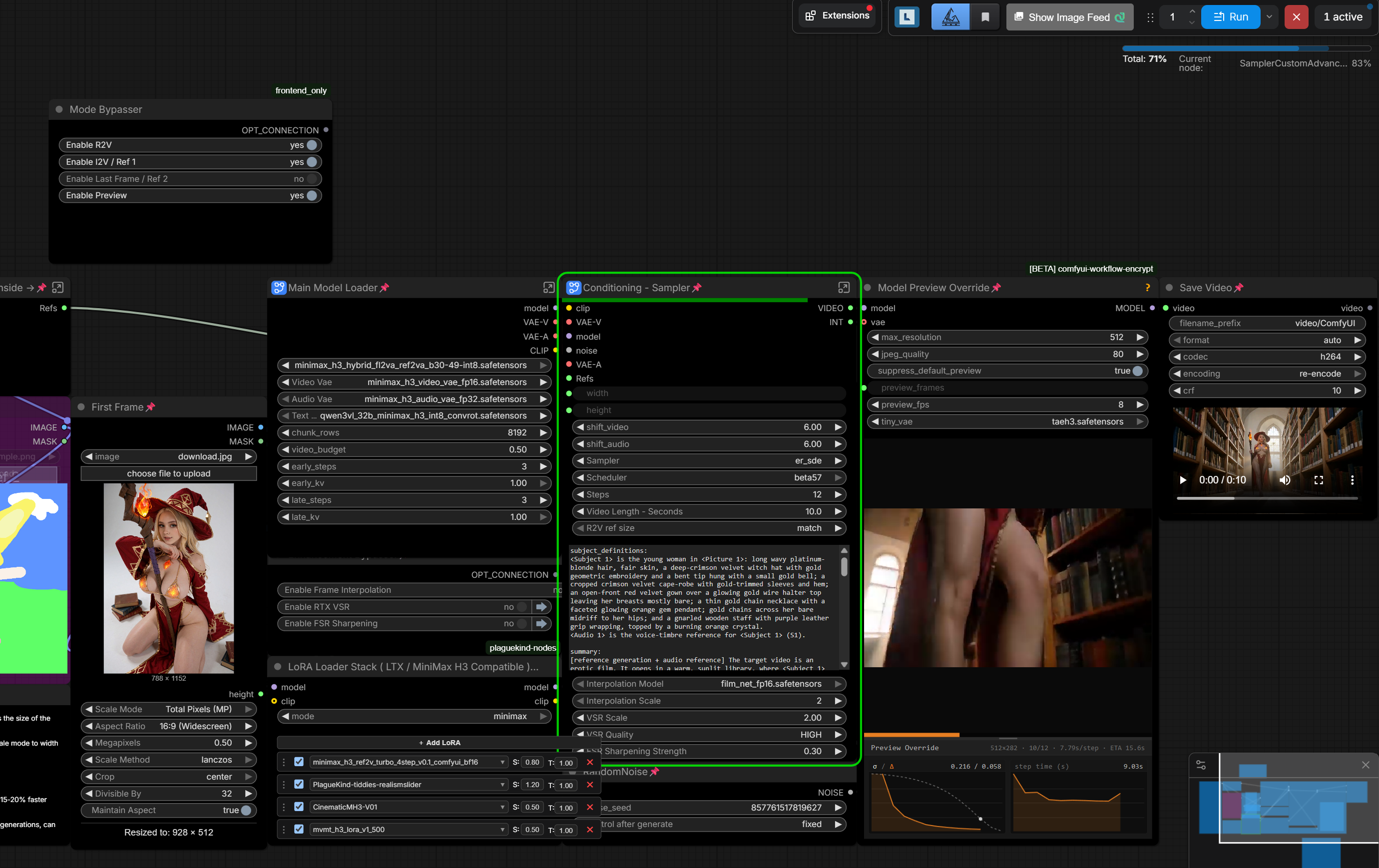
Task: Collapse the Save Video node
Action: [1169, 288]
